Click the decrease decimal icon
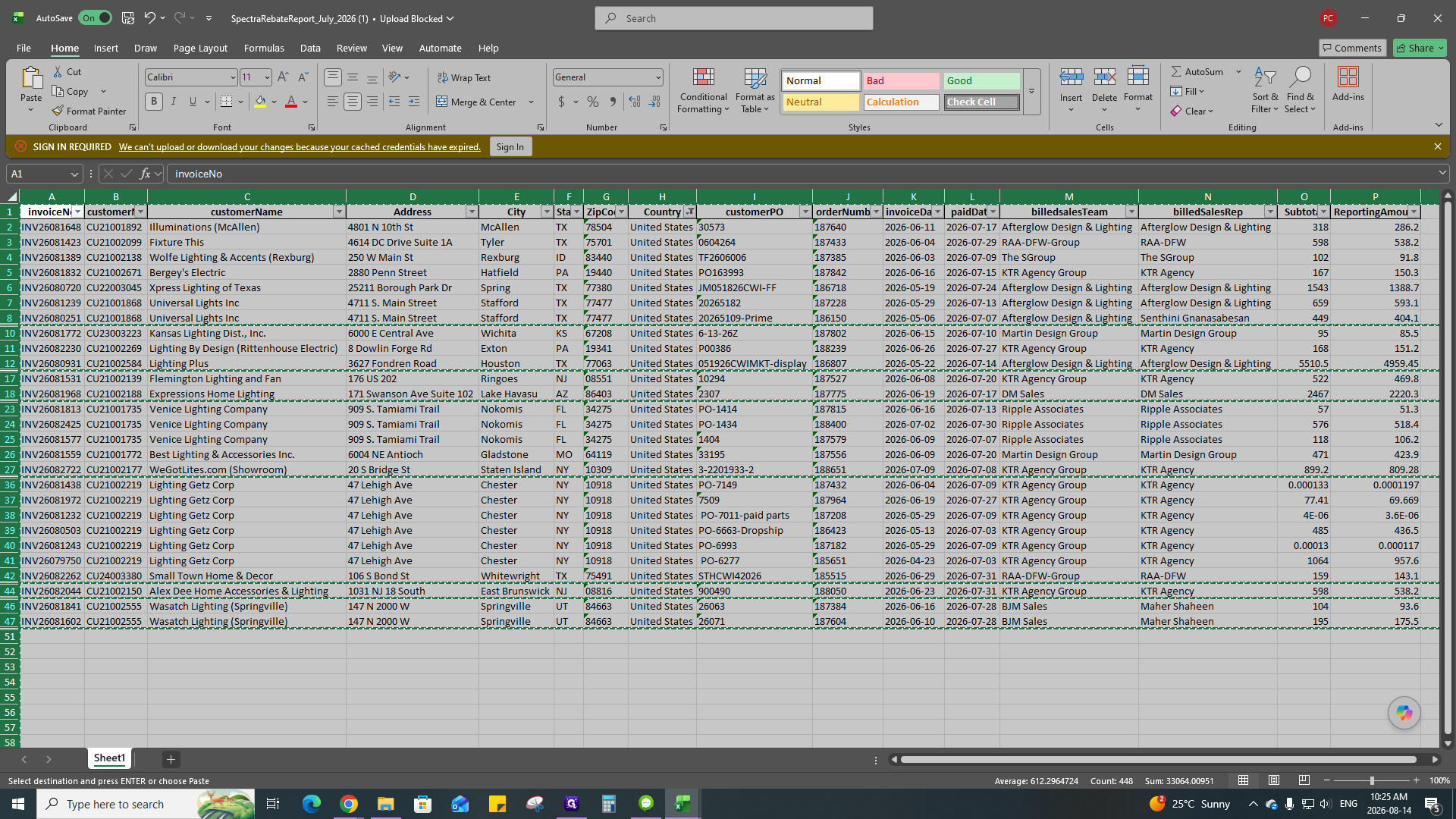Screen dimensions: 1456x819 point(654,102)
